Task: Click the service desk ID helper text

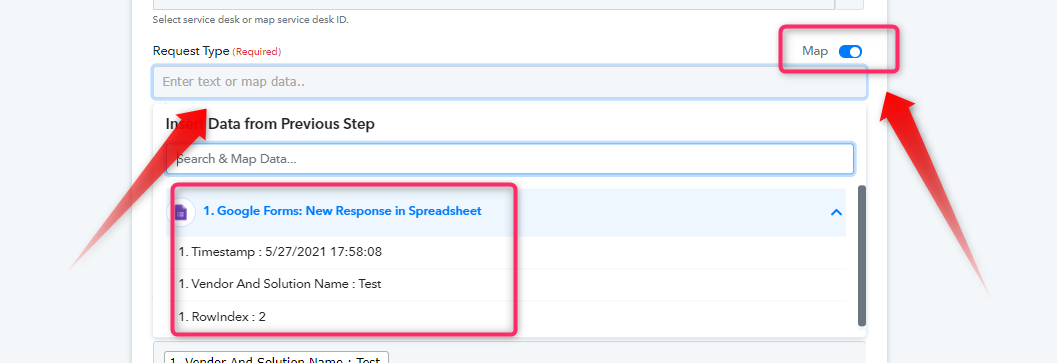Action: pos(251,20)
